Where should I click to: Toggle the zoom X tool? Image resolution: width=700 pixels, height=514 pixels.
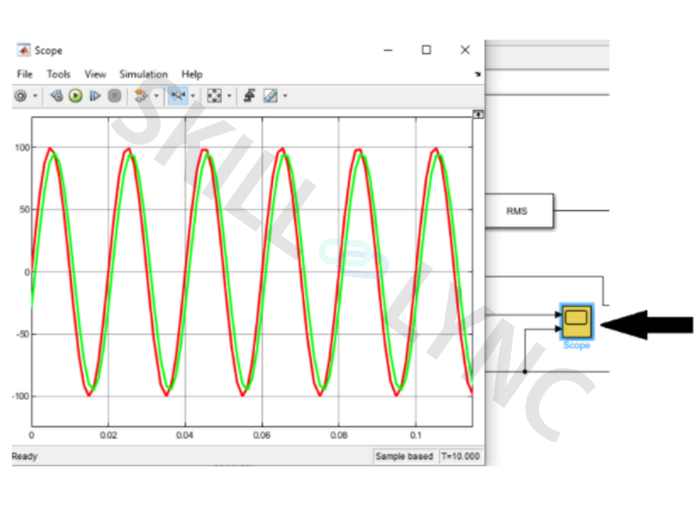178,96
